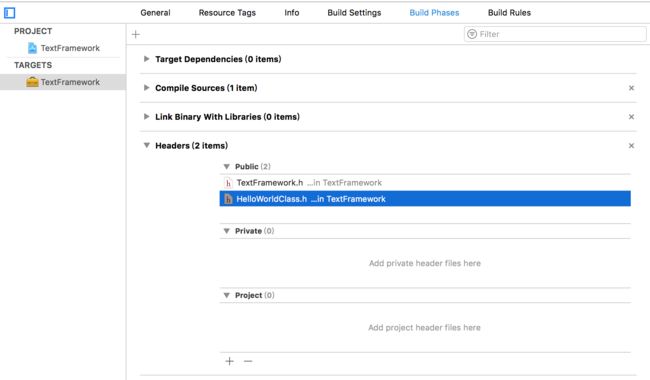Switch to the Build Settings tab

point(354,13)
